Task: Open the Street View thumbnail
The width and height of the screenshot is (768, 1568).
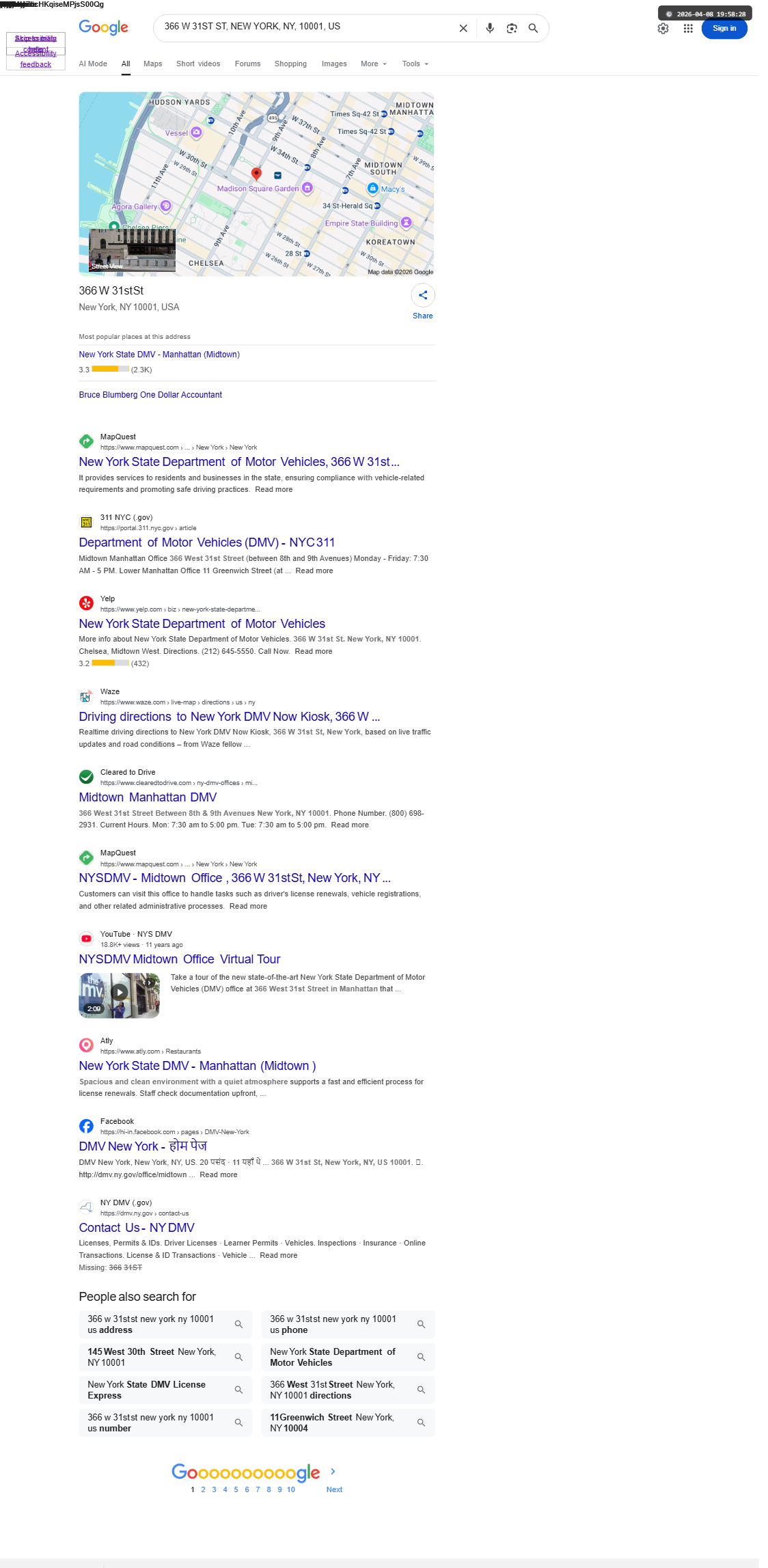Action: point(132,251)
